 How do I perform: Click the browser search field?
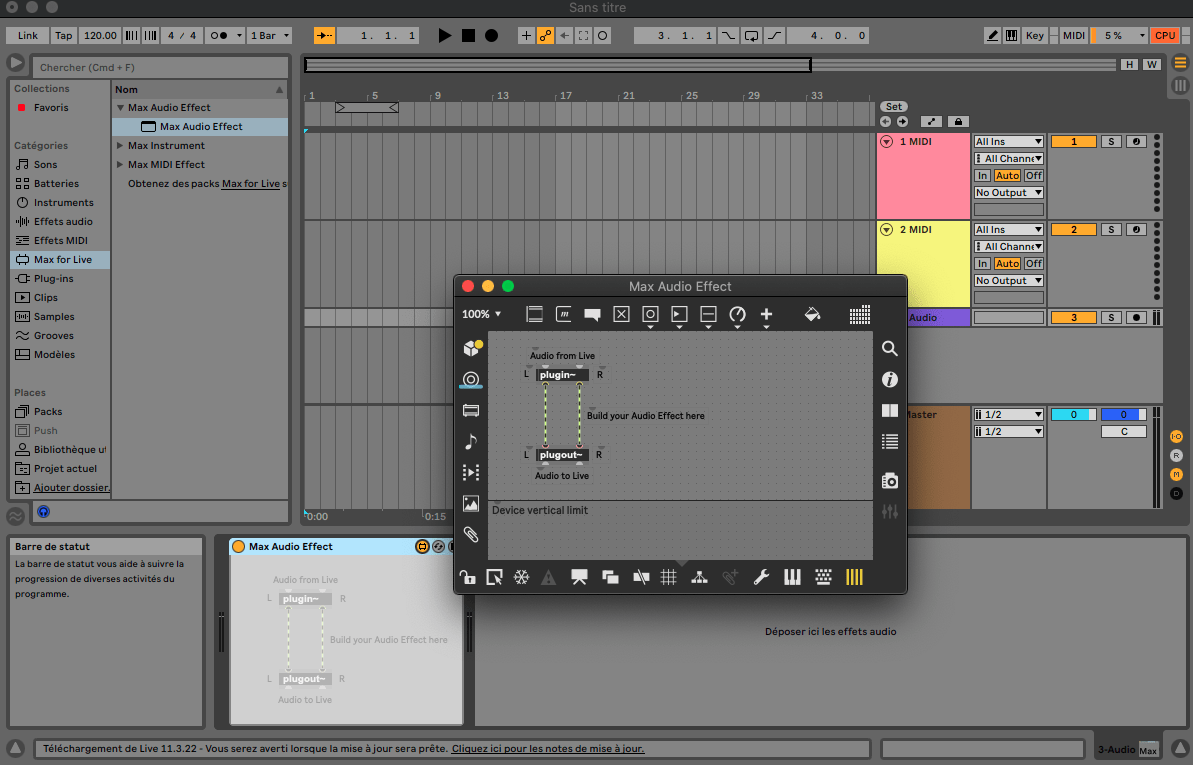click(x=160, y=67)
